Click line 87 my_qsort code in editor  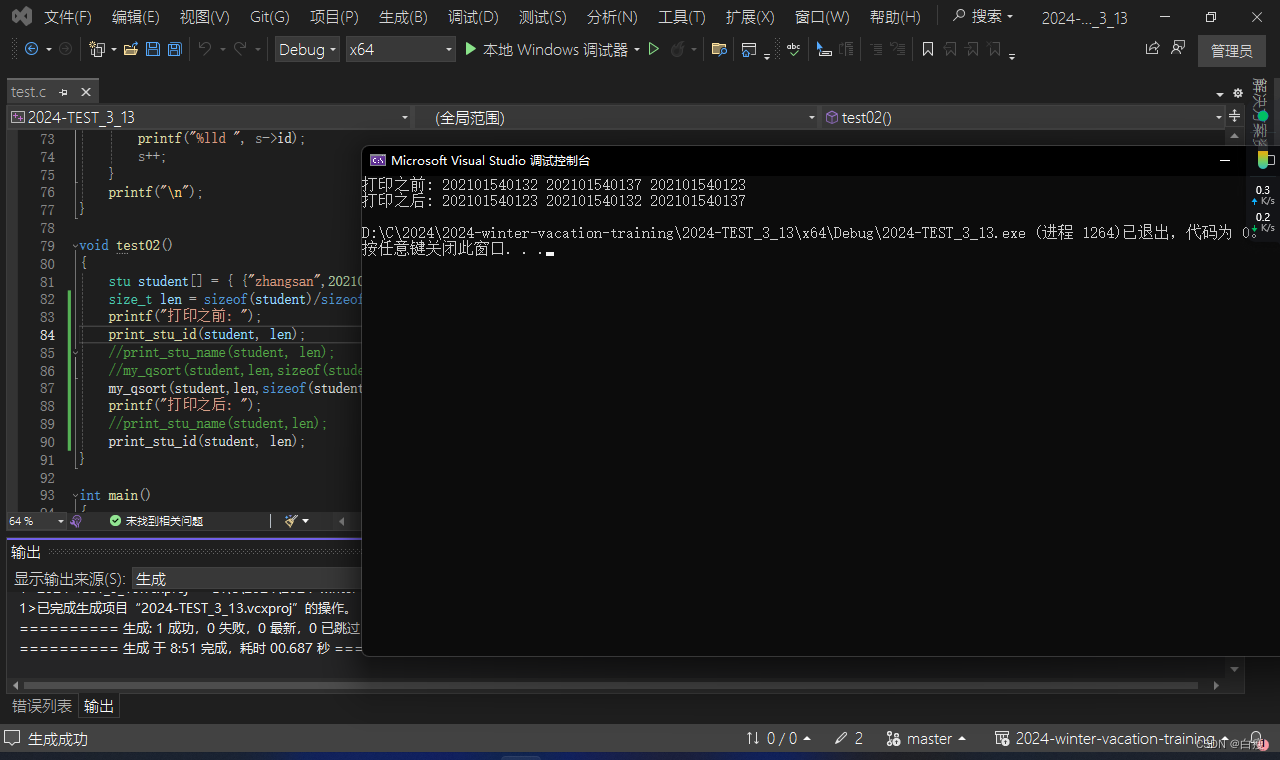pyautogui.click(x=235, y=388)
